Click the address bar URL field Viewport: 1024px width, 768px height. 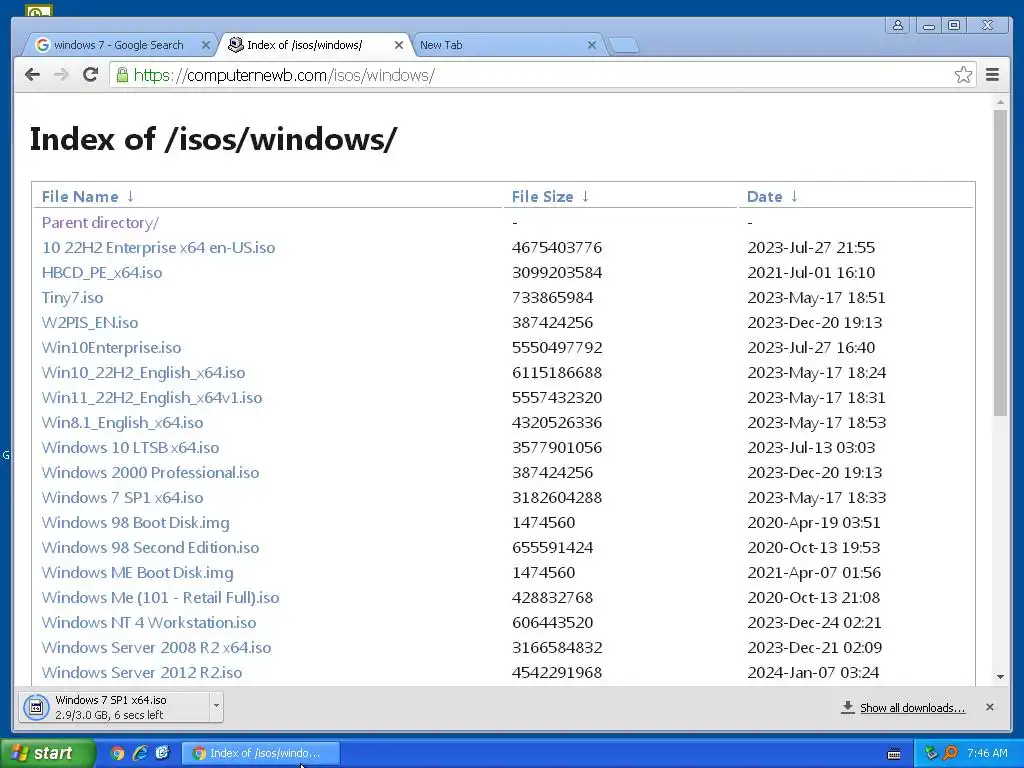coord(536,74)
